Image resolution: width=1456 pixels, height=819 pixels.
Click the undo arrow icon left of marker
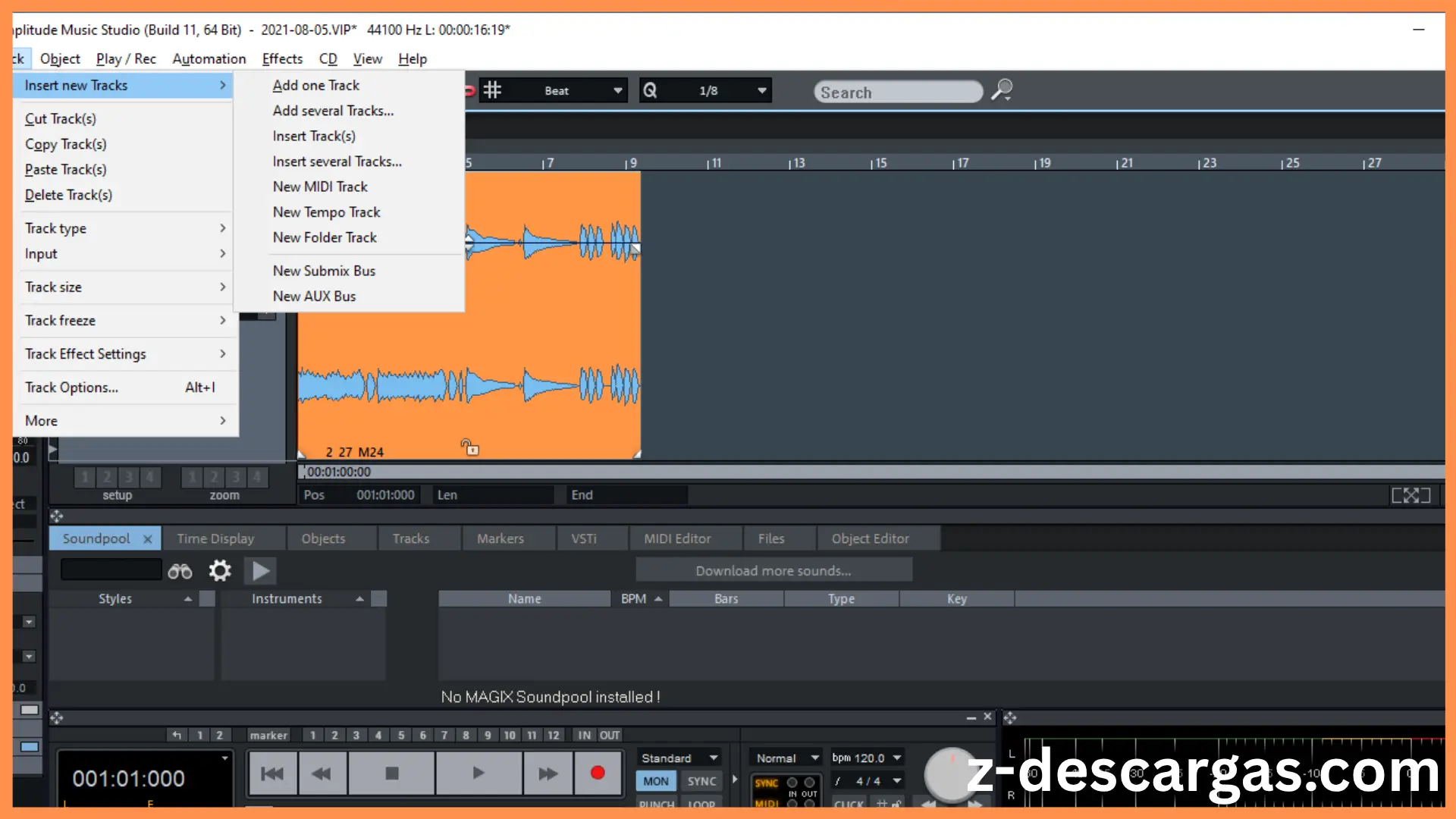(177, 735)
